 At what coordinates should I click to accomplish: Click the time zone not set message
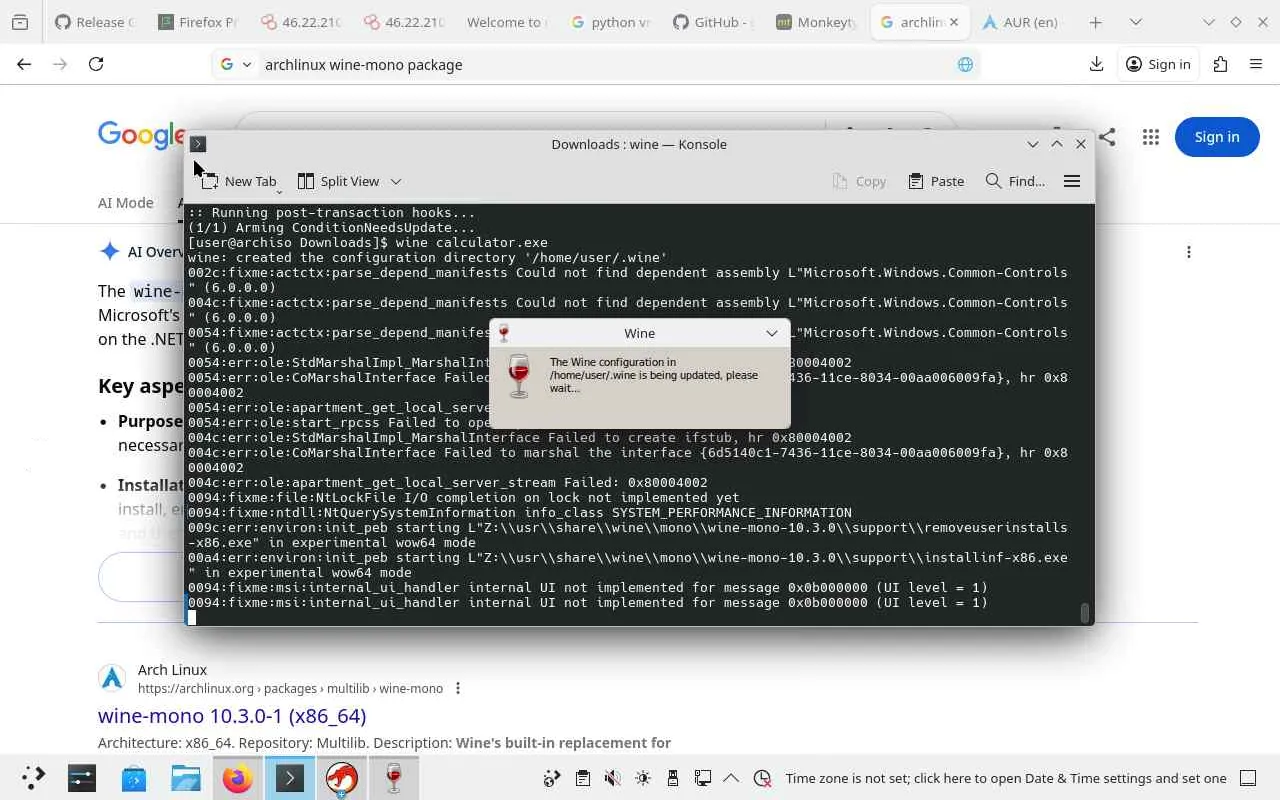[1005, 778]
